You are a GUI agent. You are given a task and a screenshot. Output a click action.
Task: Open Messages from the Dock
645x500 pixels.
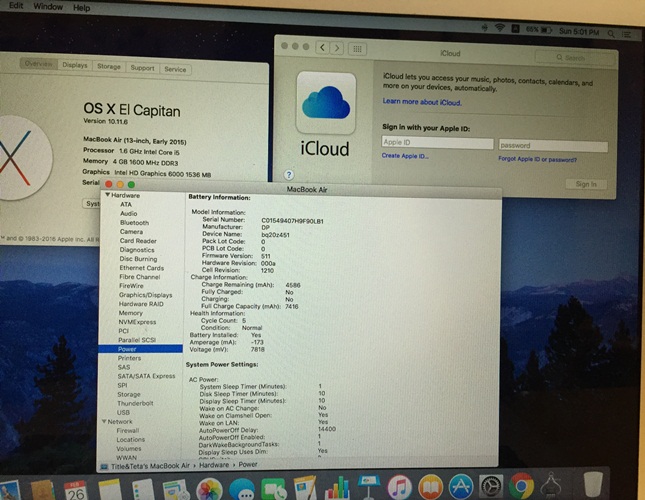[x=241, y=490]
